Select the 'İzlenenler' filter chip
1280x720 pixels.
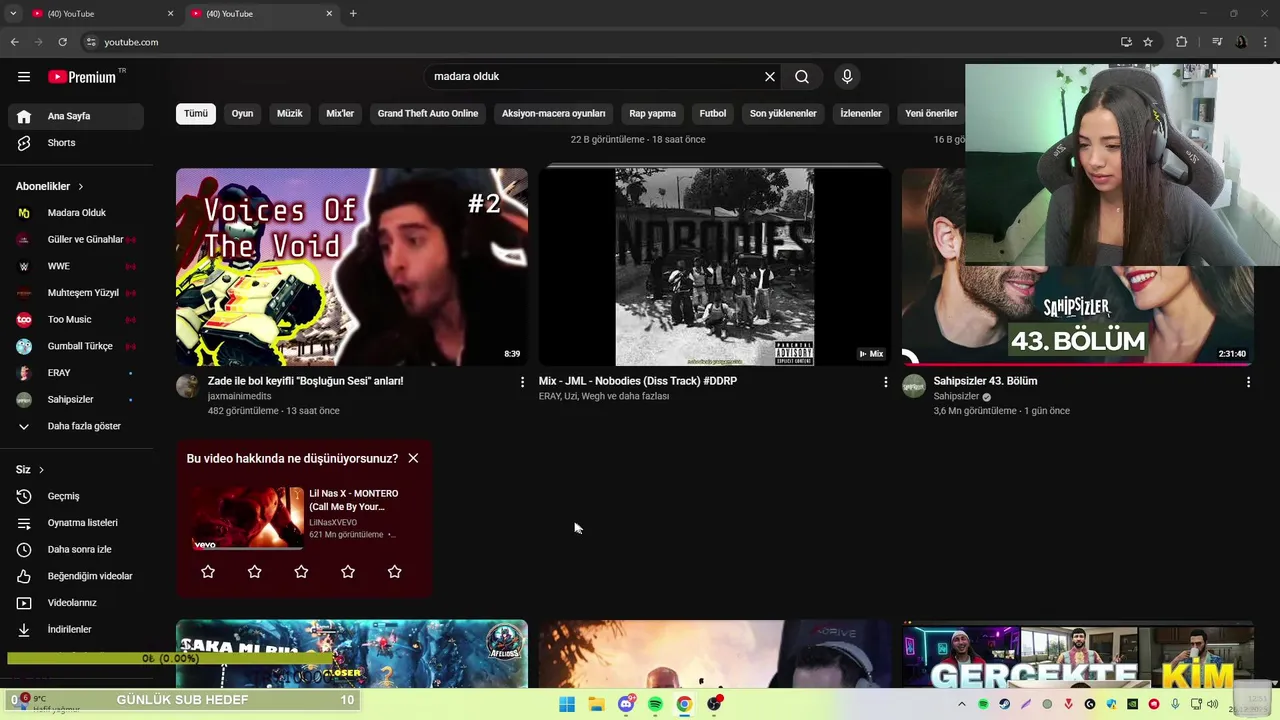[x=861, y=113]
